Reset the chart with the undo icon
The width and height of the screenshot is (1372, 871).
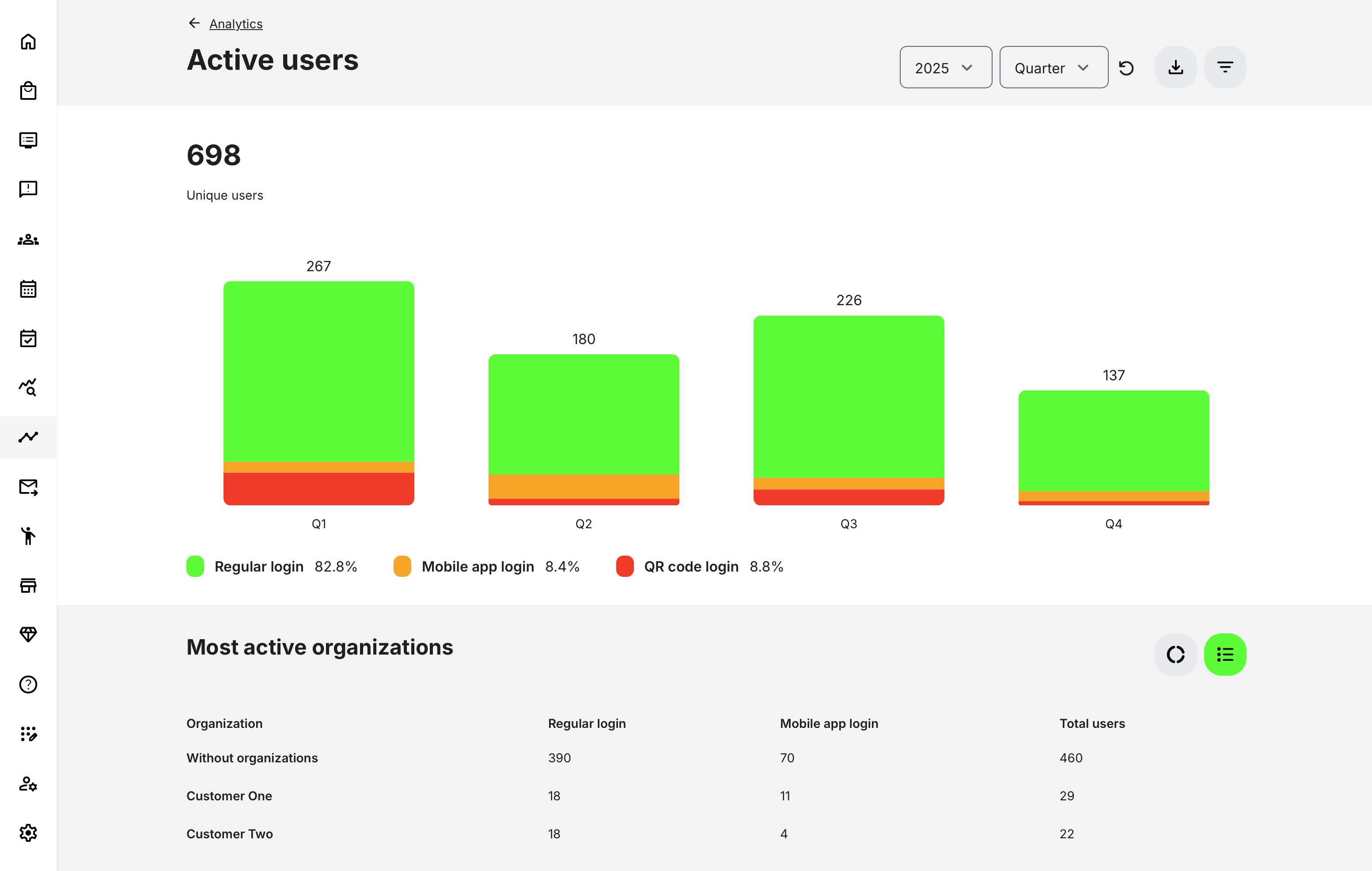pos(1126,67)
